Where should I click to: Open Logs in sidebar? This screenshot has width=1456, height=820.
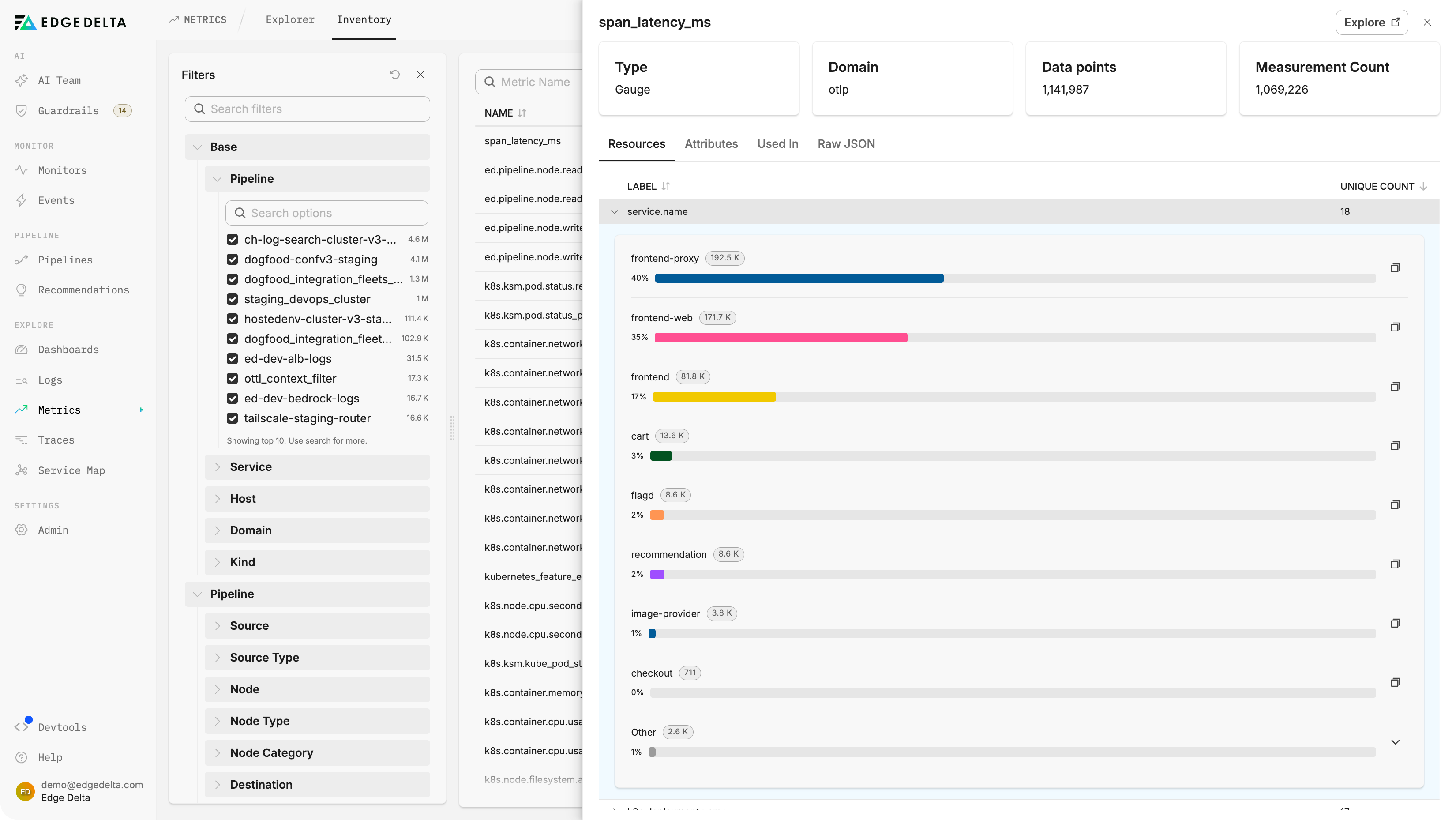pos(50,380)
